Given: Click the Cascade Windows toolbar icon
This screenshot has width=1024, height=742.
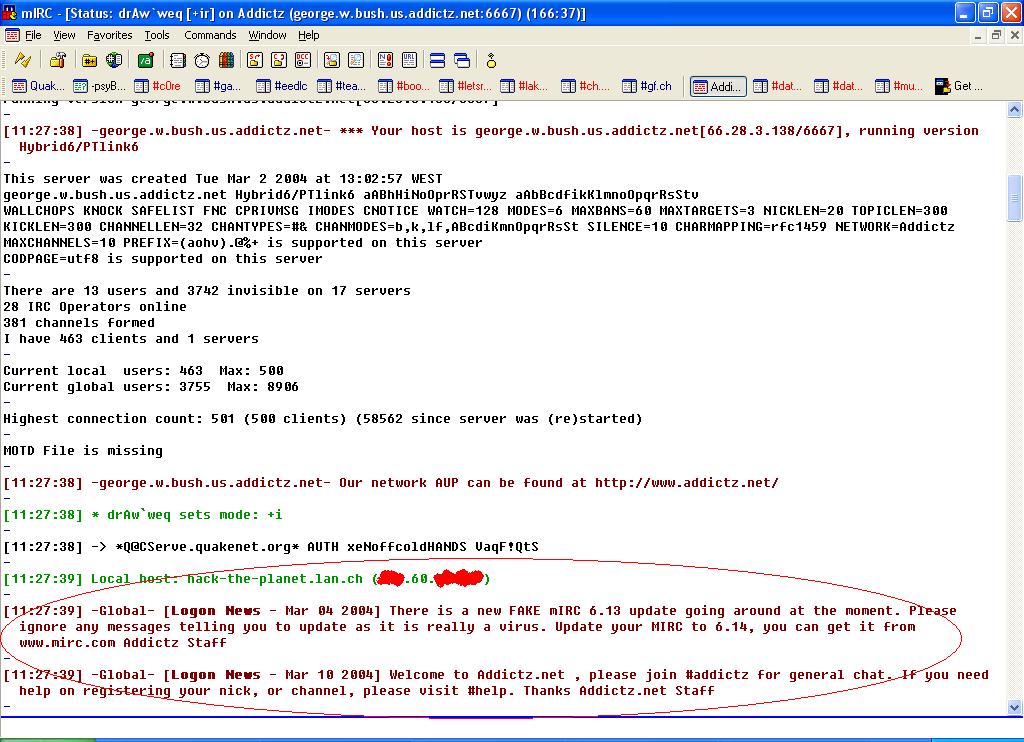Looking at the screenshot, I should click(x=462, y=61).
